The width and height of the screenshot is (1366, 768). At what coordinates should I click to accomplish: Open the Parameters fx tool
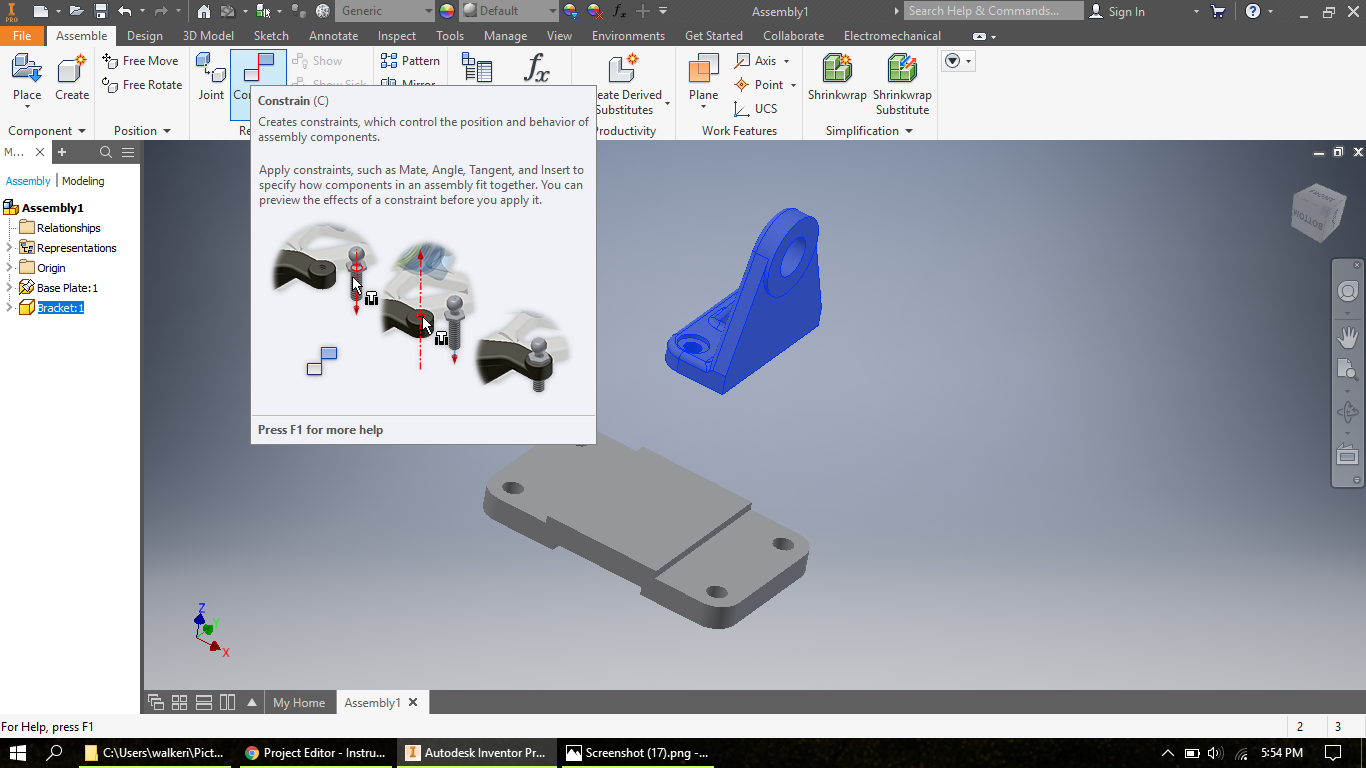pos(538,70)
